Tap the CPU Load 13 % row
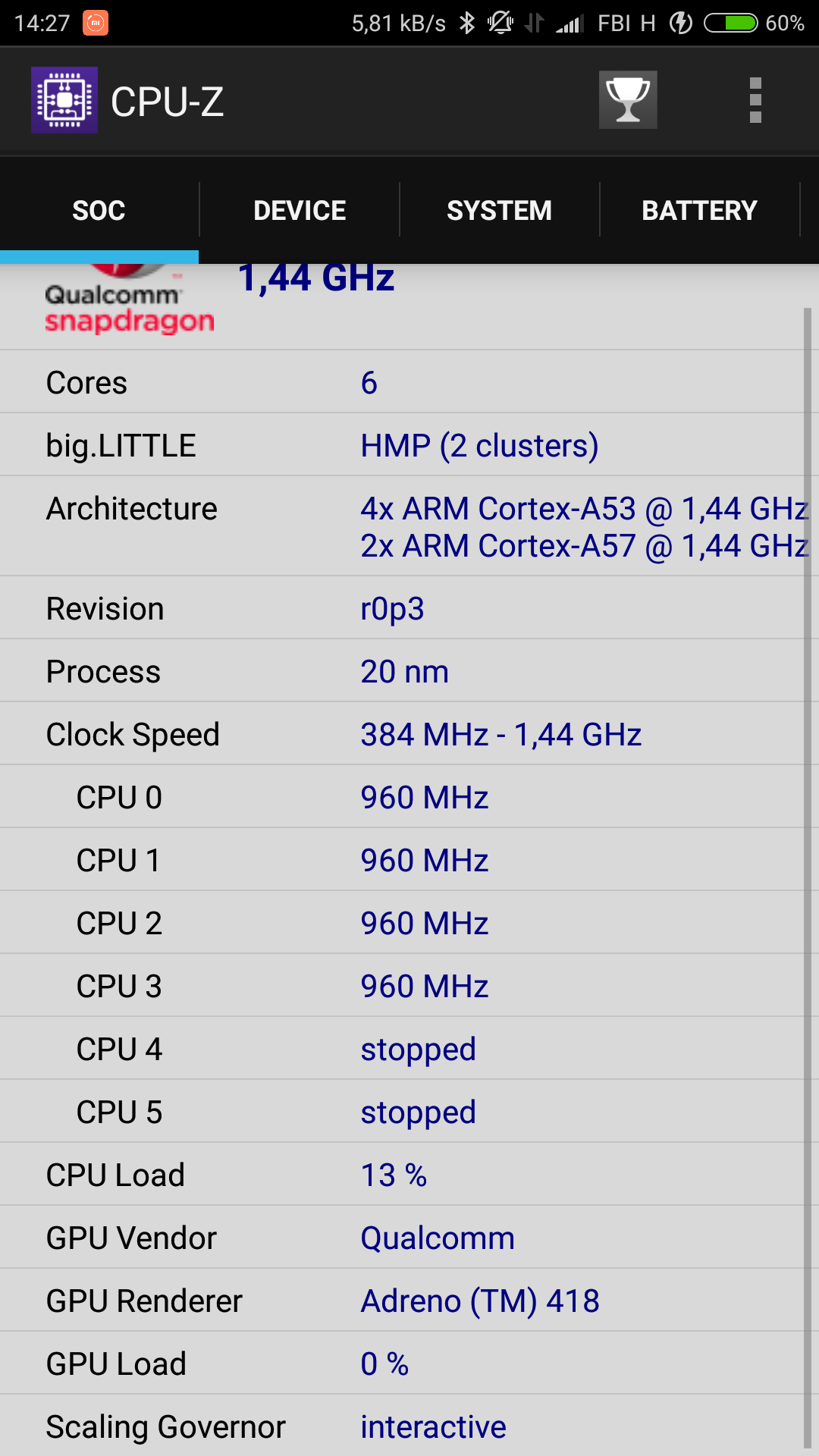Image resolution: width=819 pixels, height=1456 pixels. point(402,1175)
